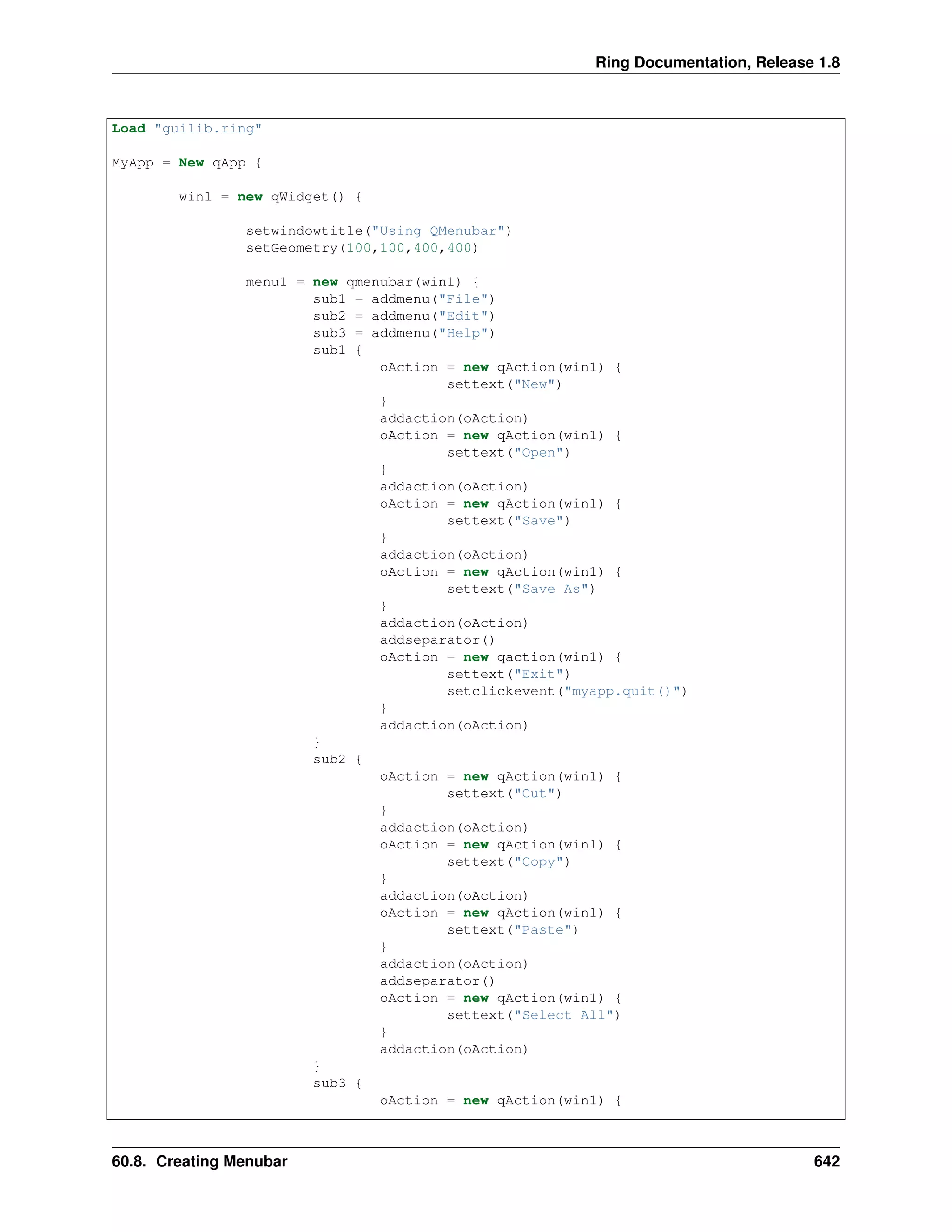Screen dimensions: 952x1232
Task: Click the settext("Select All") line
Action: [x=533, y=1015]
